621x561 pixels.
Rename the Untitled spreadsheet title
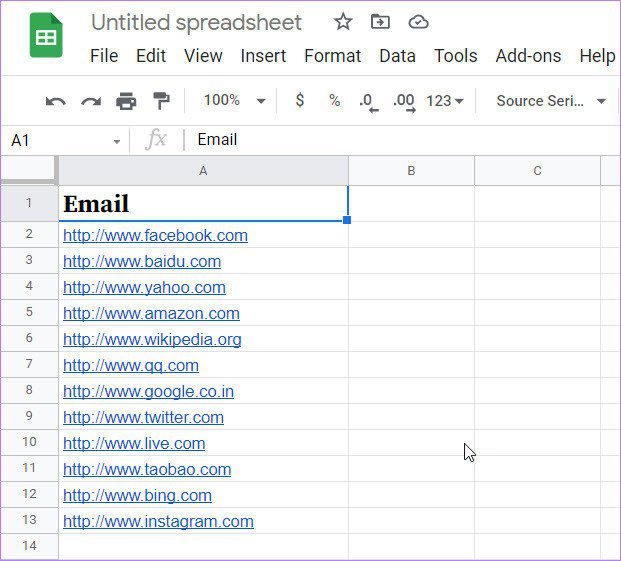tap(196, 22)
